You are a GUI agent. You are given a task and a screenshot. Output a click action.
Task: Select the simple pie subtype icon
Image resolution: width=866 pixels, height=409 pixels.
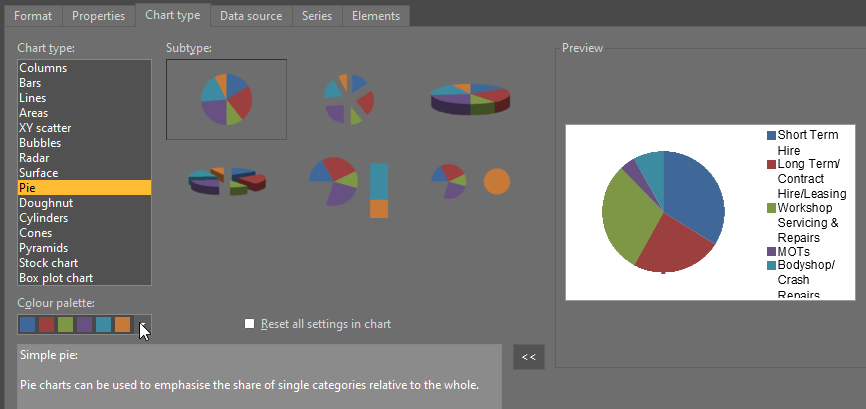[x=226, y=98]
